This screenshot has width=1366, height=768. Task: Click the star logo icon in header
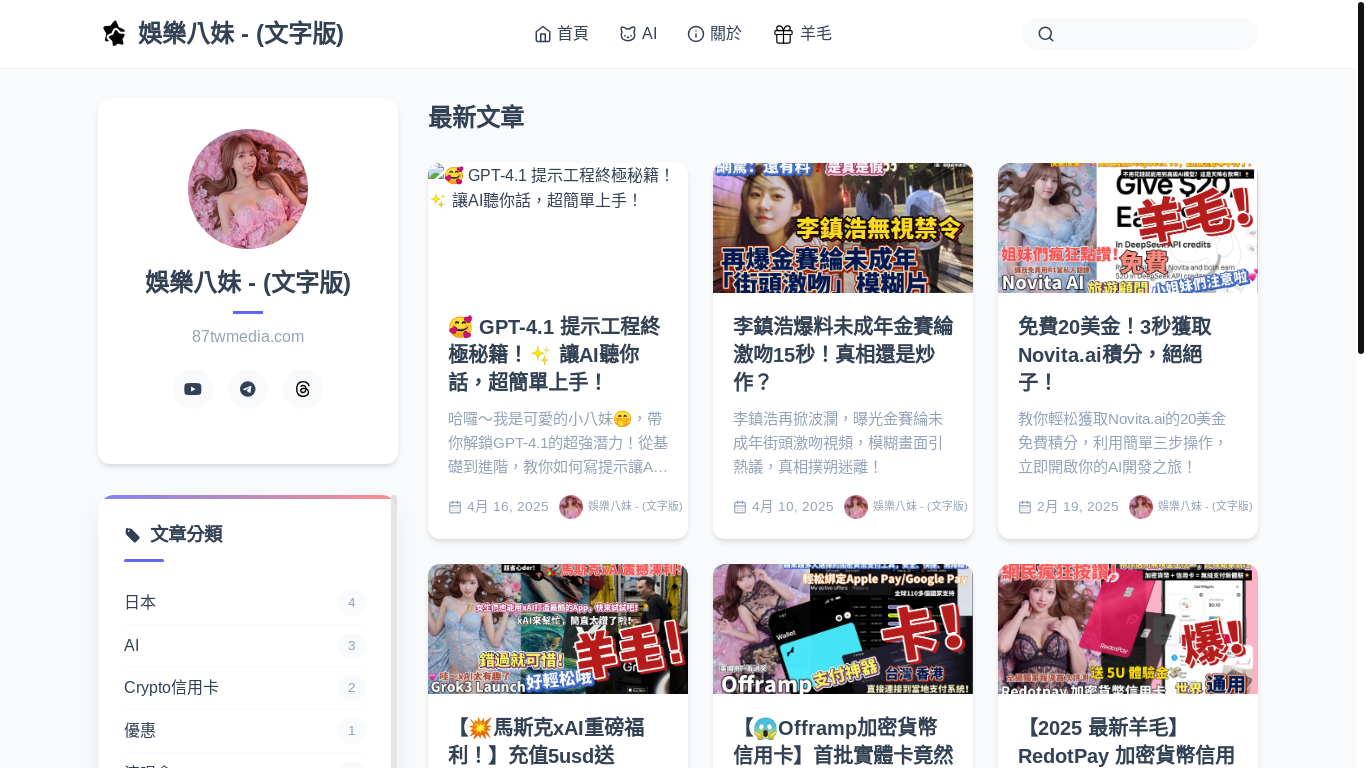click(x=115, y=34)
